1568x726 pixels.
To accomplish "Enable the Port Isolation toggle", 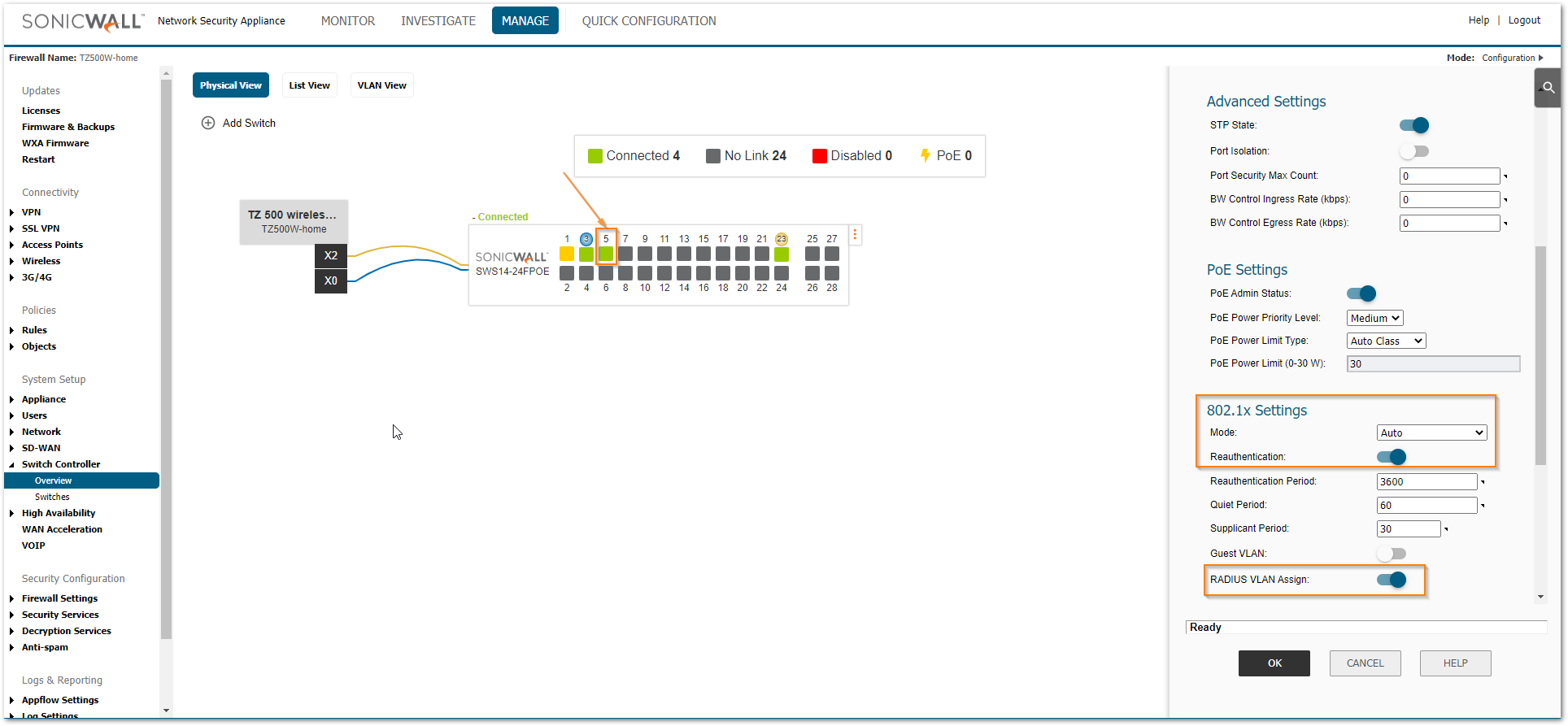I will pos(1413,151).
